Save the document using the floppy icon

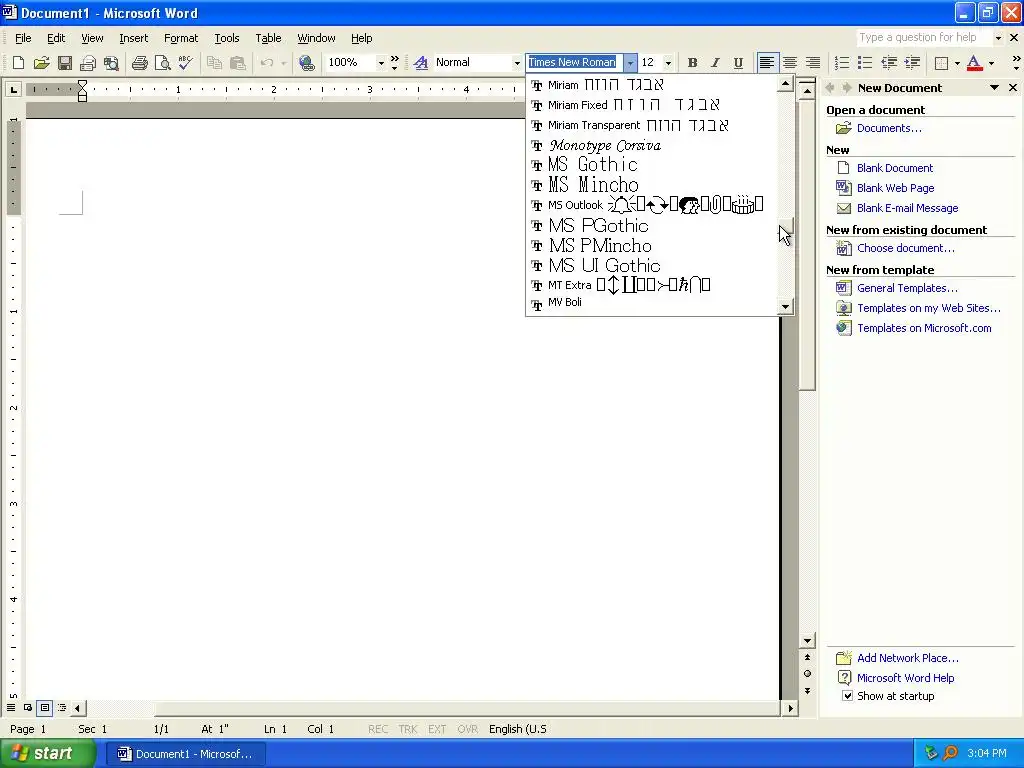[65, 63]
